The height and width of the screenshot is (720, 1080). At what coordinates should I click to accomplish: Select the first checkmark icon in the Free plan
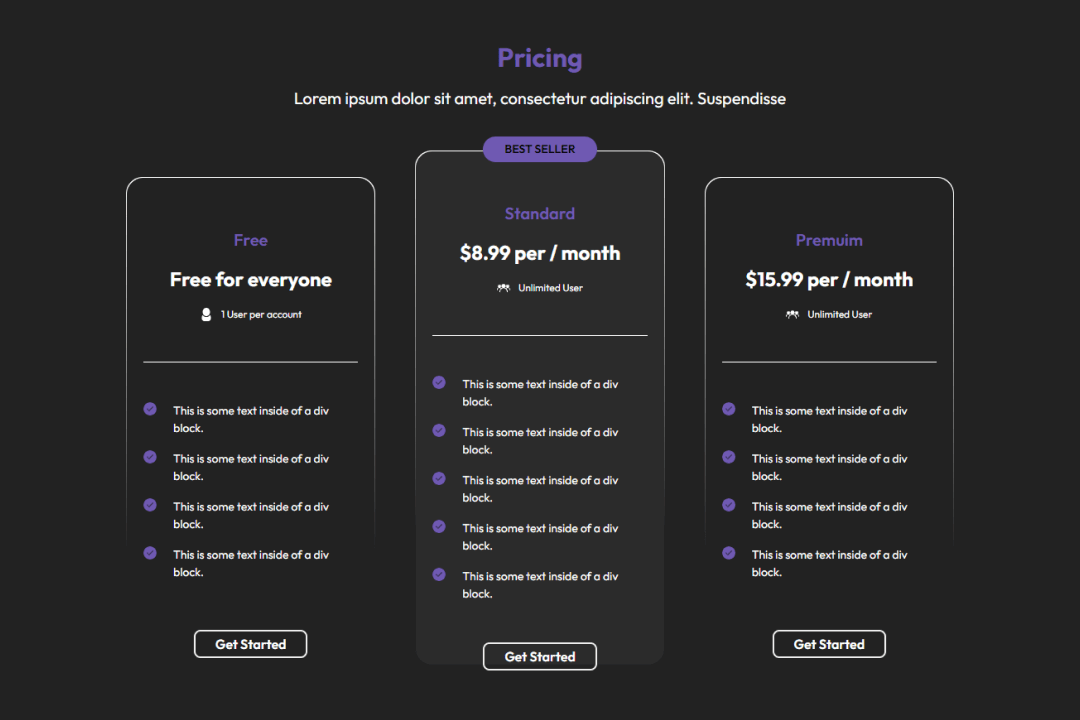150,408
